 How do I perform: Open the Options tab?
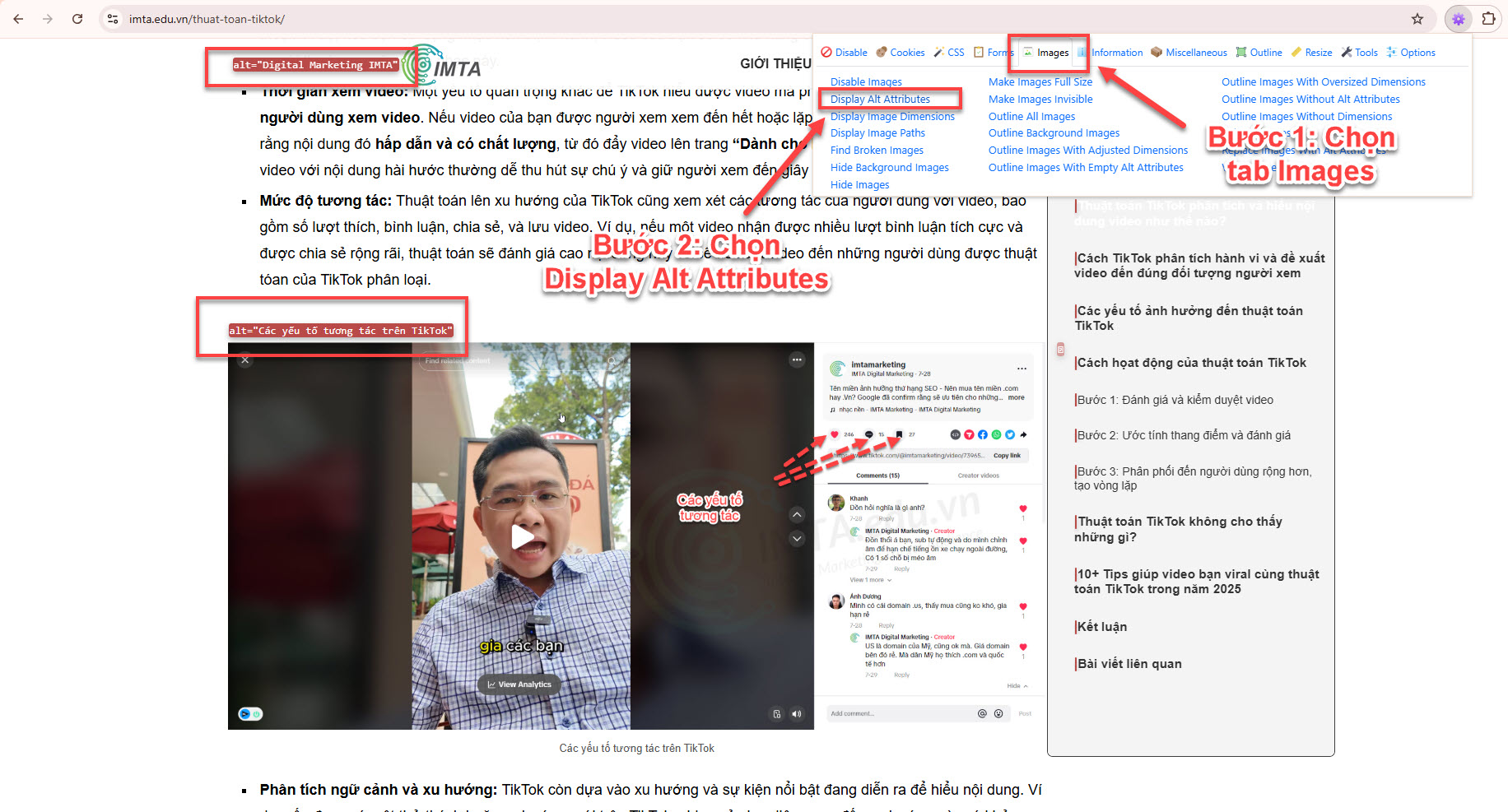[1411, 53]
